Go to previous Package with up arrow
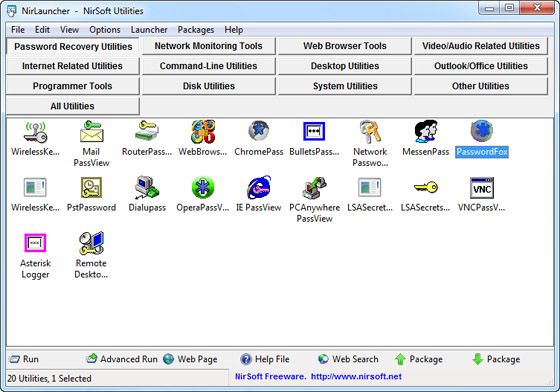560x392 pixels. pyautogui.click(x=419, y=359)
